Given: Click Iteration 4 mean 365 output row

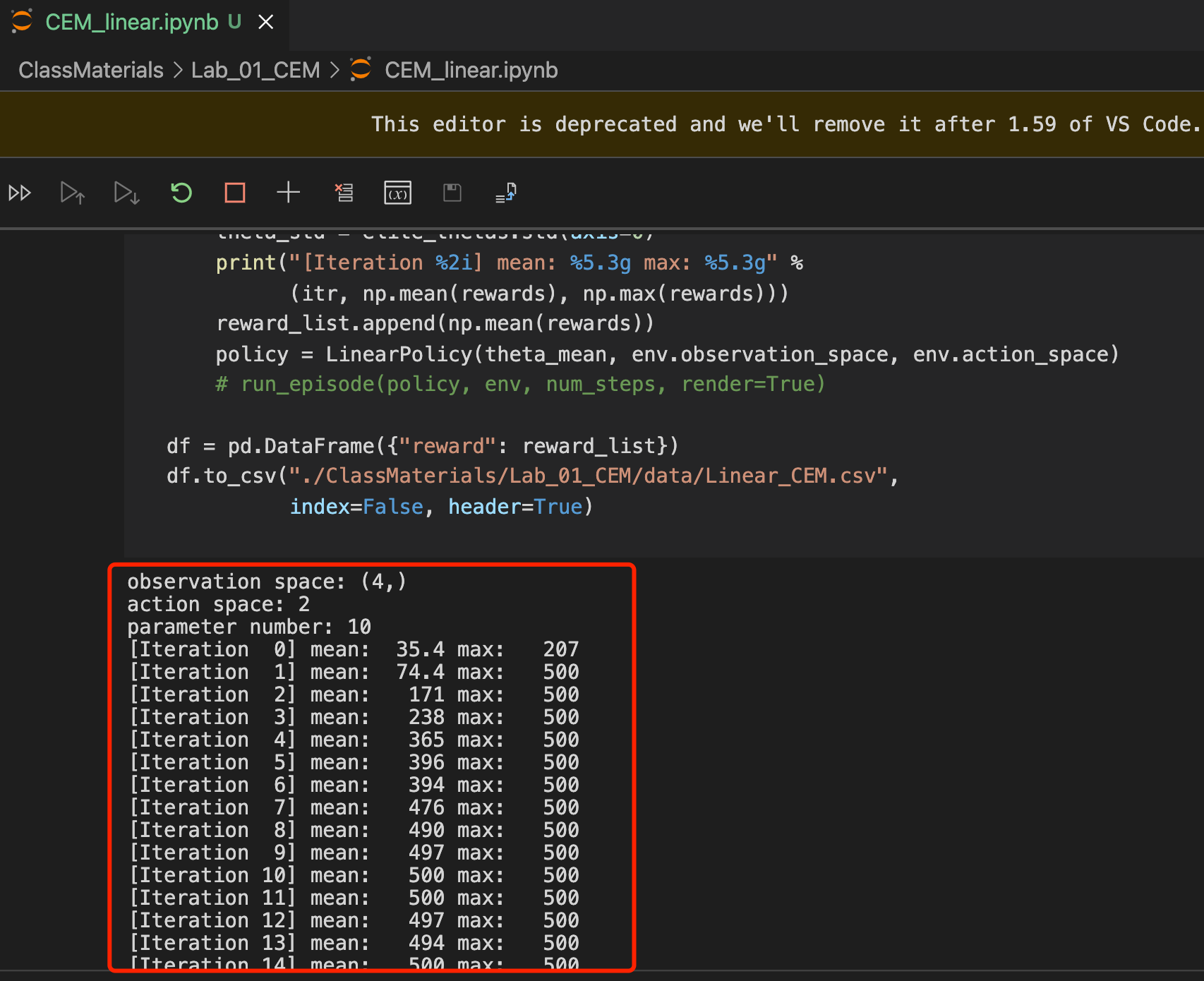Looking at the screenshot, I should [354, 740].
